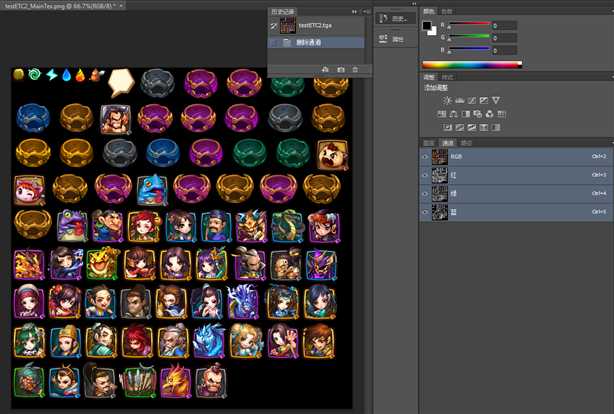
Task: Add a Channel Mixer adjustment layer
Action: (x=489, y=114)
